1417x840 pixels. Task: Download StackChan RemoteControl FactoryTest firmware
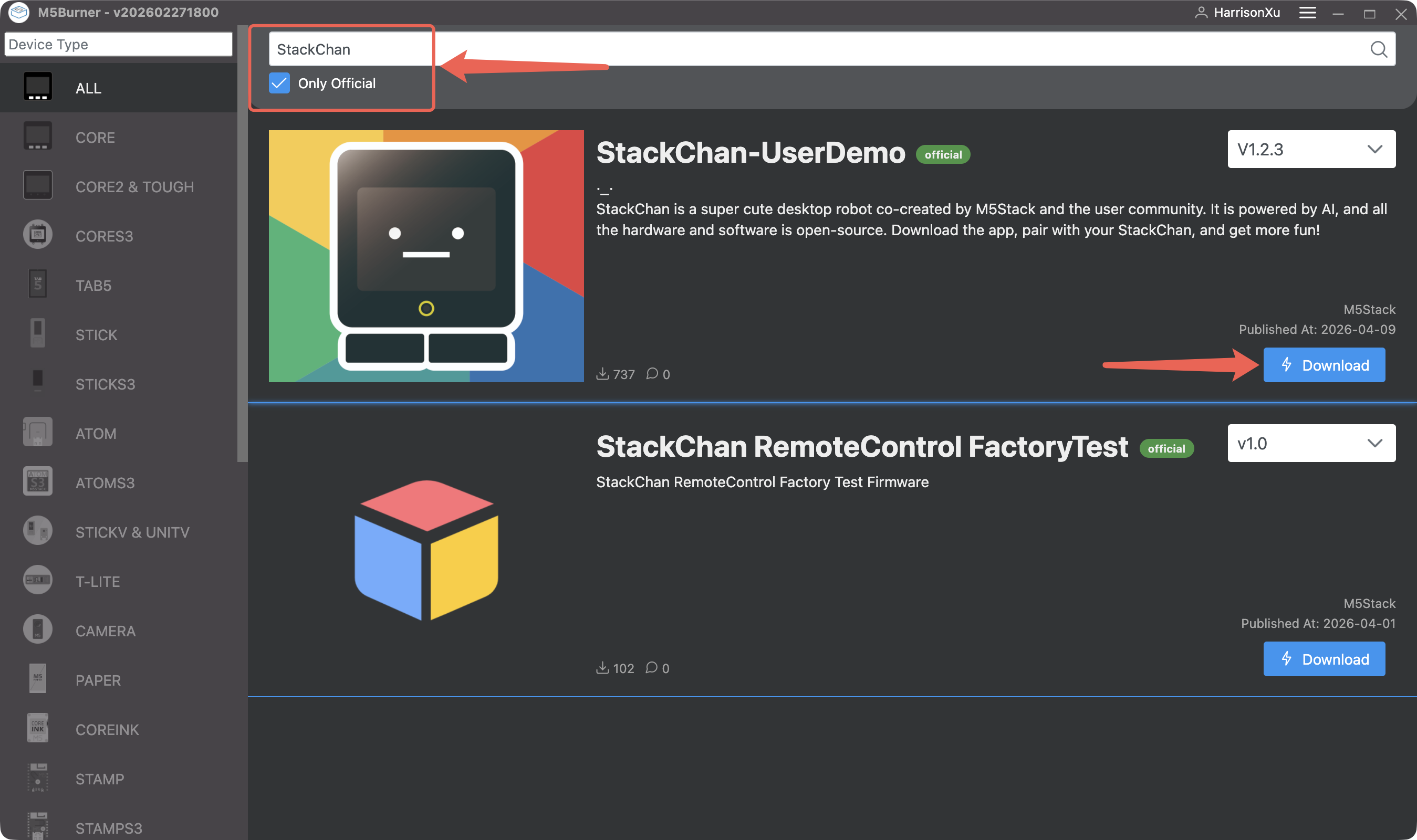1324,659
